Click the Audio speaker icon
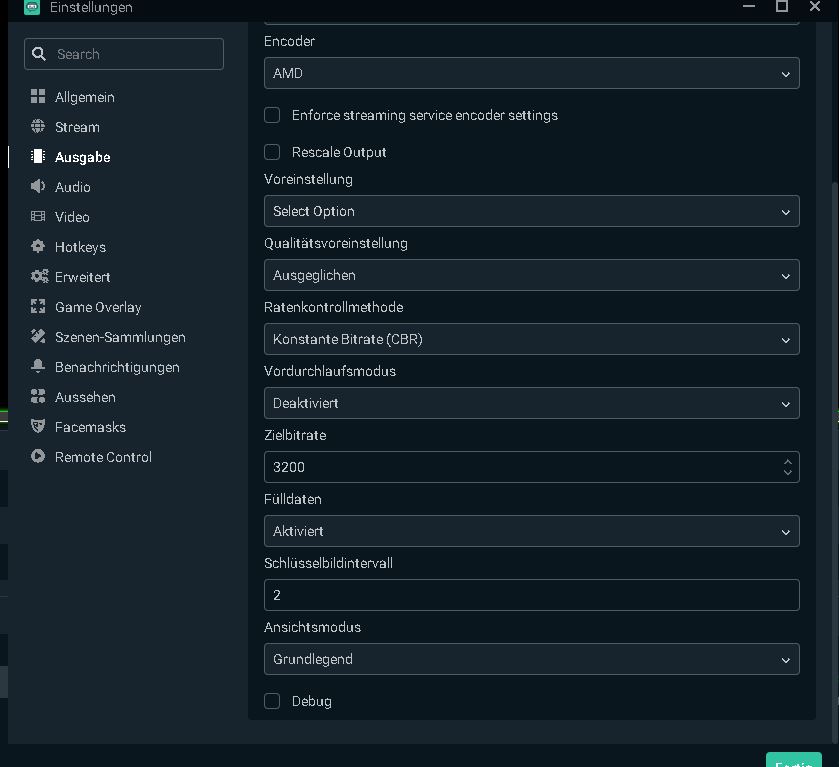Screen dimensions: 839x767 (x=38, y=187)
